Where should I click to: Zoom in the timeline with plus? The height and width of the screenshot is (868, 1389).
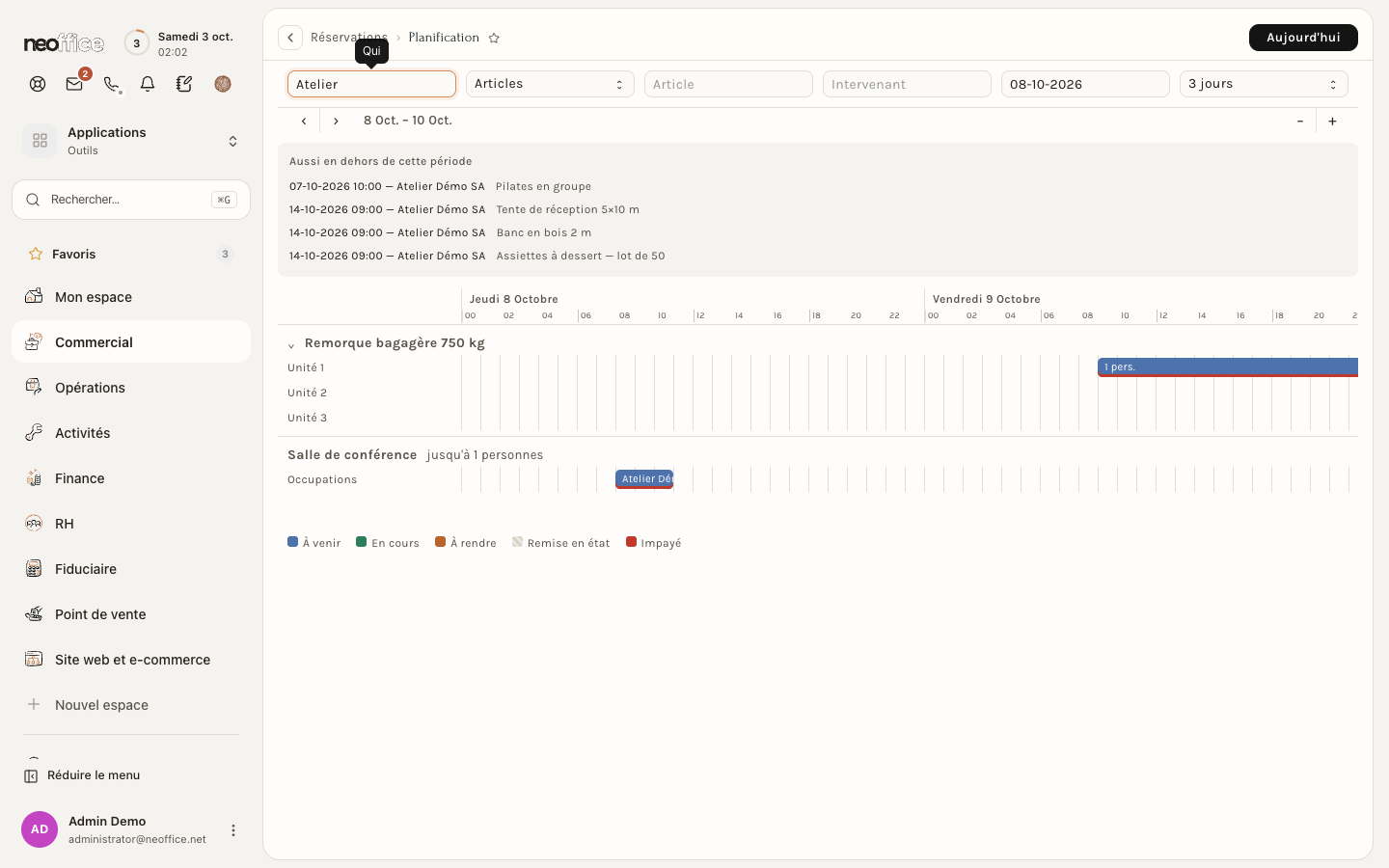[1332, 121]
